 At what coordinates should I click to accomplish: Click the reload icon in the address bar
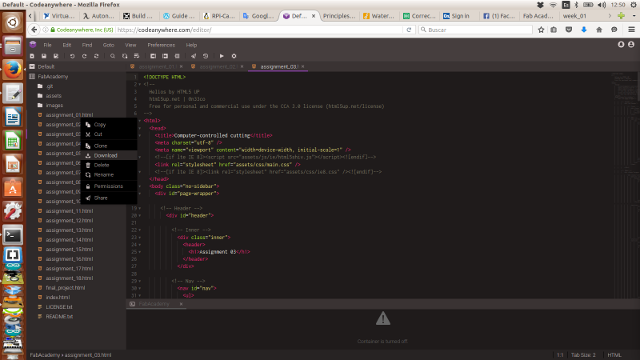409,30
